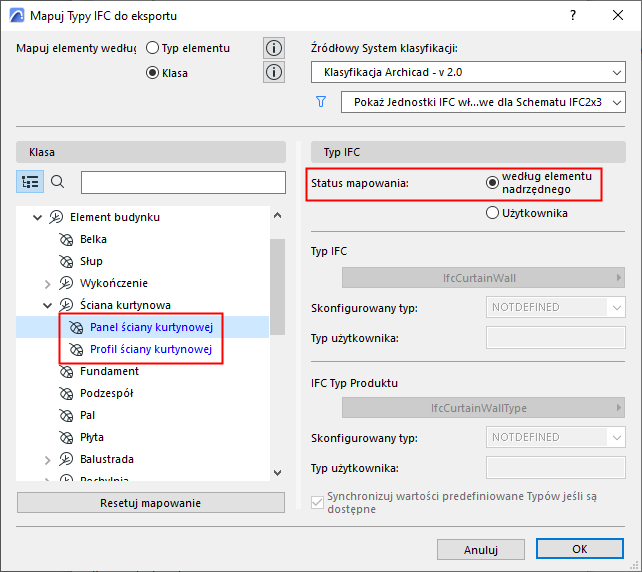Open the IfcCurtainWall type selector
The image size is (642, 572).
tap(483, 278)
